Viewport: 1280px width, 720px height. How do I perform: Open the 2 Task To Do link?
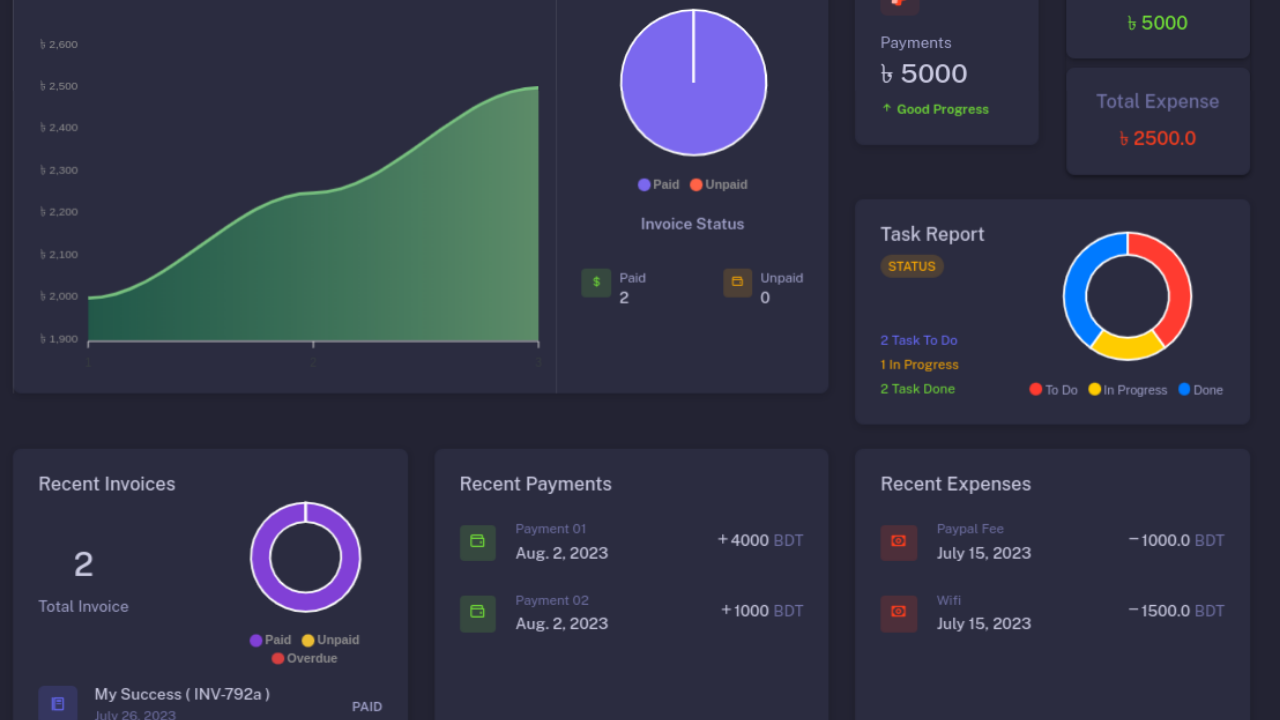918,340
